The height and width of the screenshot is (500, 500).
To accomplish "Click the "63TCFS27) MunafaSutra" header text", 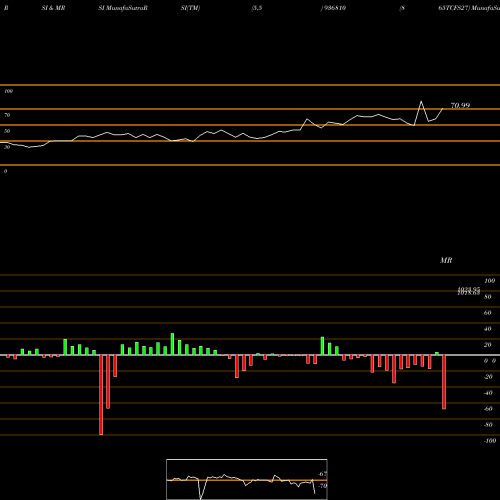I will click(x=469, y=8).
